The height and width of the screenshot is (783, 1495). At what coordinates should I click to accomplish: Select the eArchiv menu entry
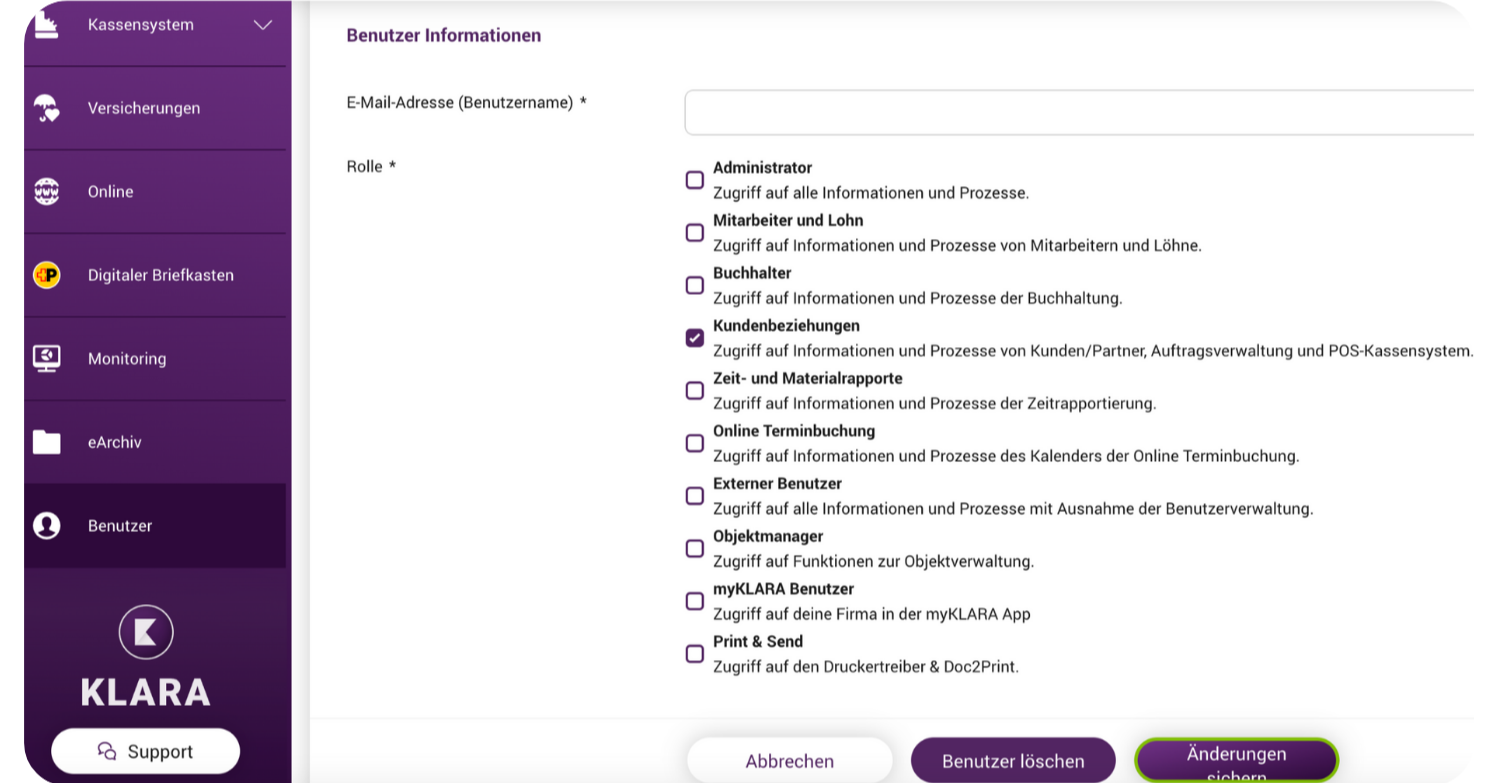tap(155, 442)
